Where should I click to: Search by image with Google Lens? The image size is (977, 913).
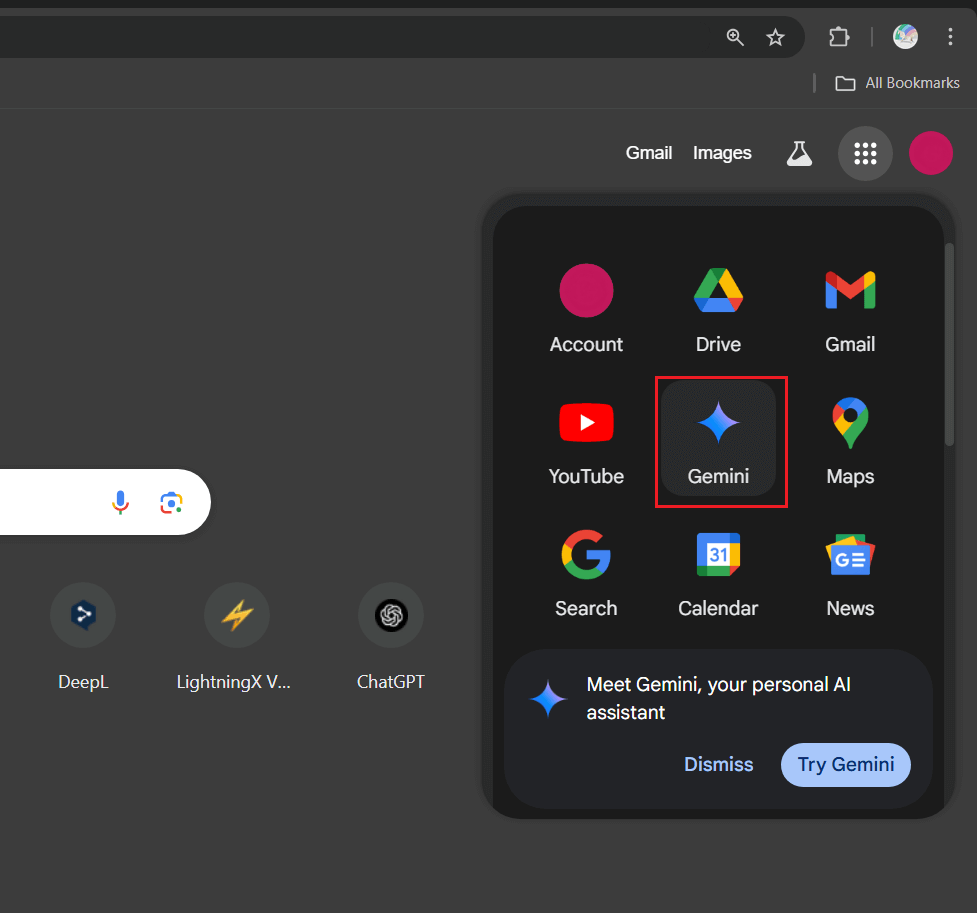point(171,502)
